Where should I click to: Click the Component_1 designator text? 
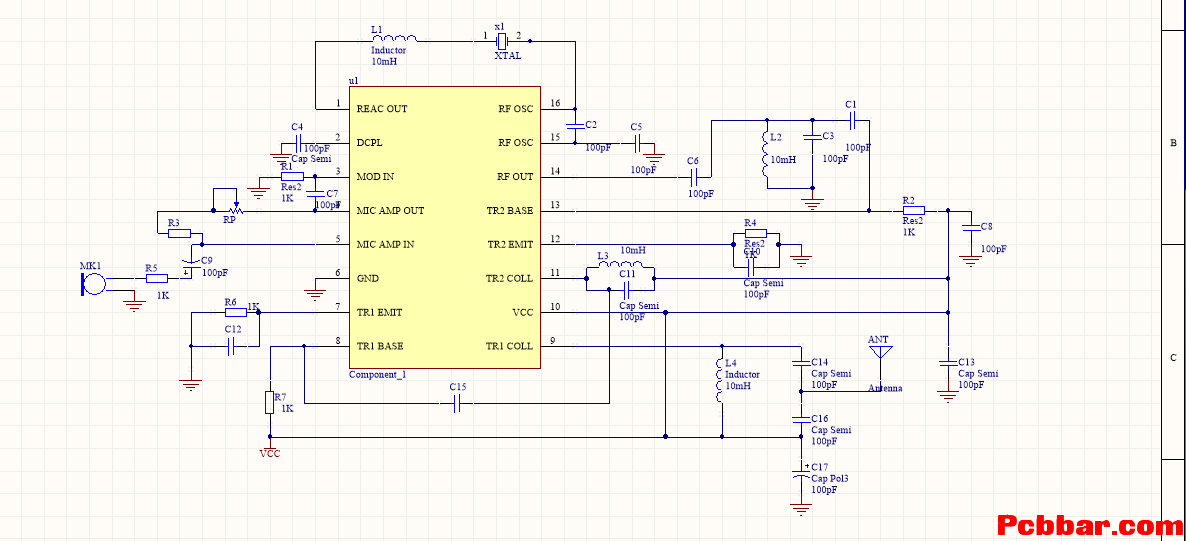(x=377, y=375)
